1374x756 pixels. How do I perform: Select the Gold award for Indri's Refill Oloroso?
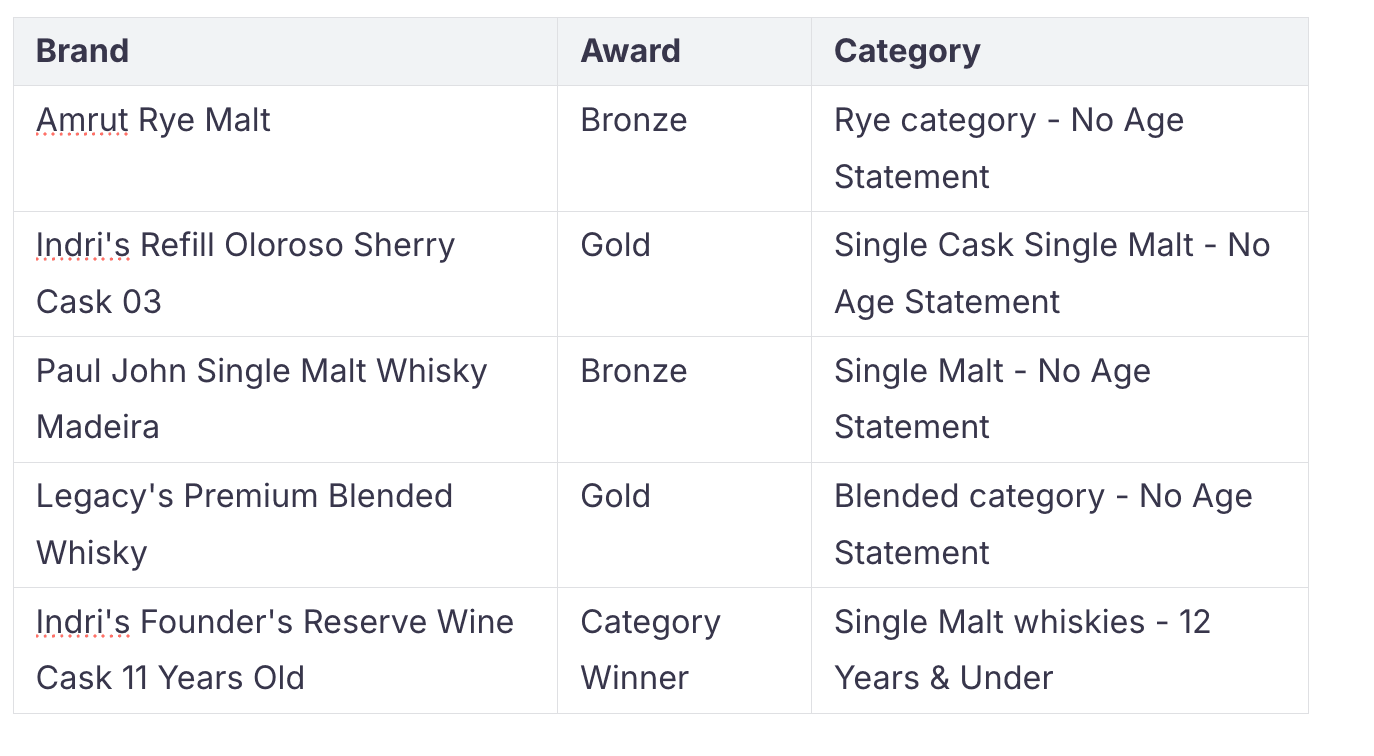pyautogui.click(x=616, y=246)
